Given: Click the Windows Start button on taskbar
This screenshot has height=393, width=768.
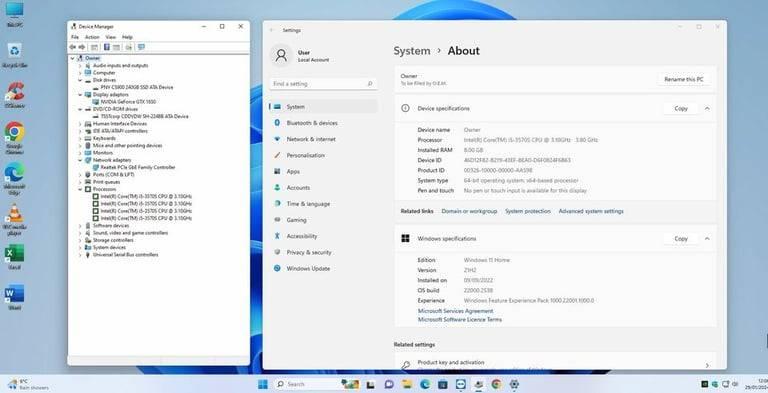Looking at the screenshot, I should 263,384.
